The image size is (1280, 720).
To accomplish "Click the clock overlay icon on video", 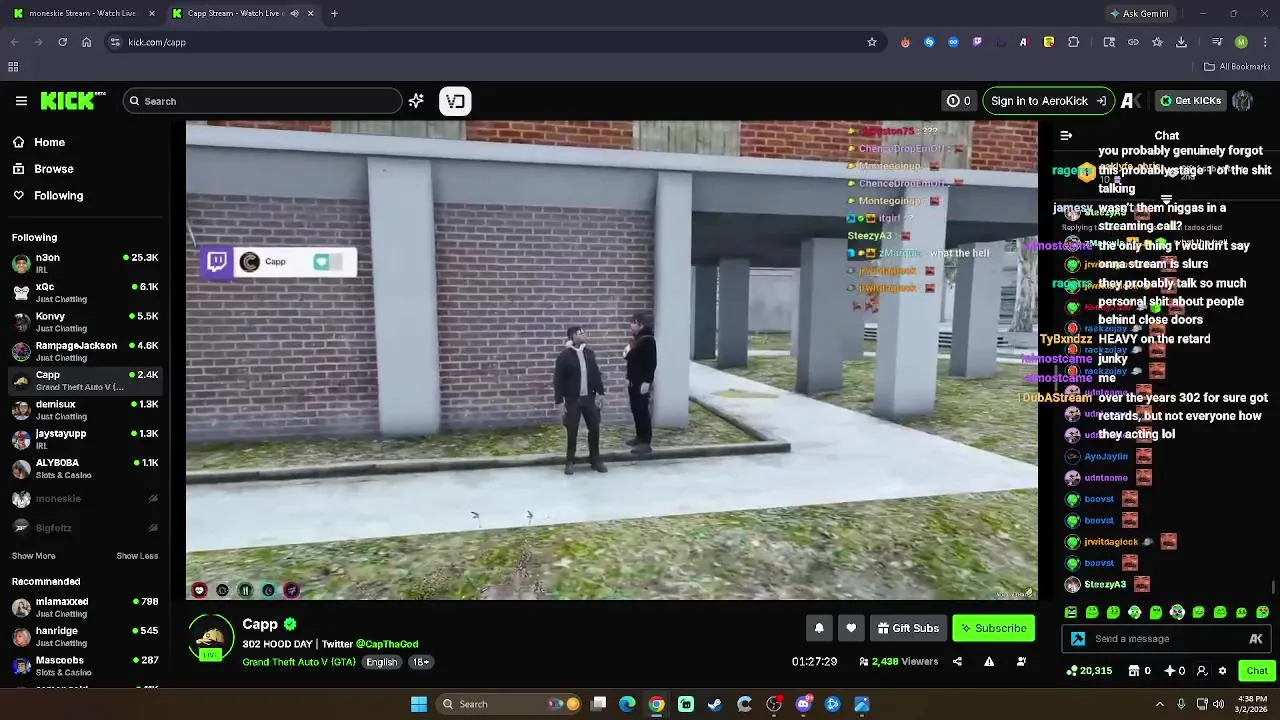I will pos(268,590).
